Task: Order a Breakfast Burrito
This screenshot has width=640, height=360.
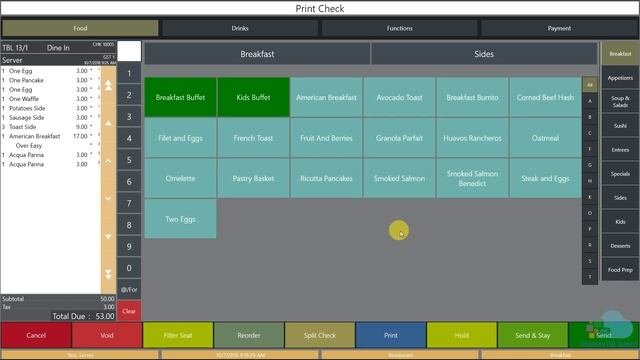Action: [472, 97]
